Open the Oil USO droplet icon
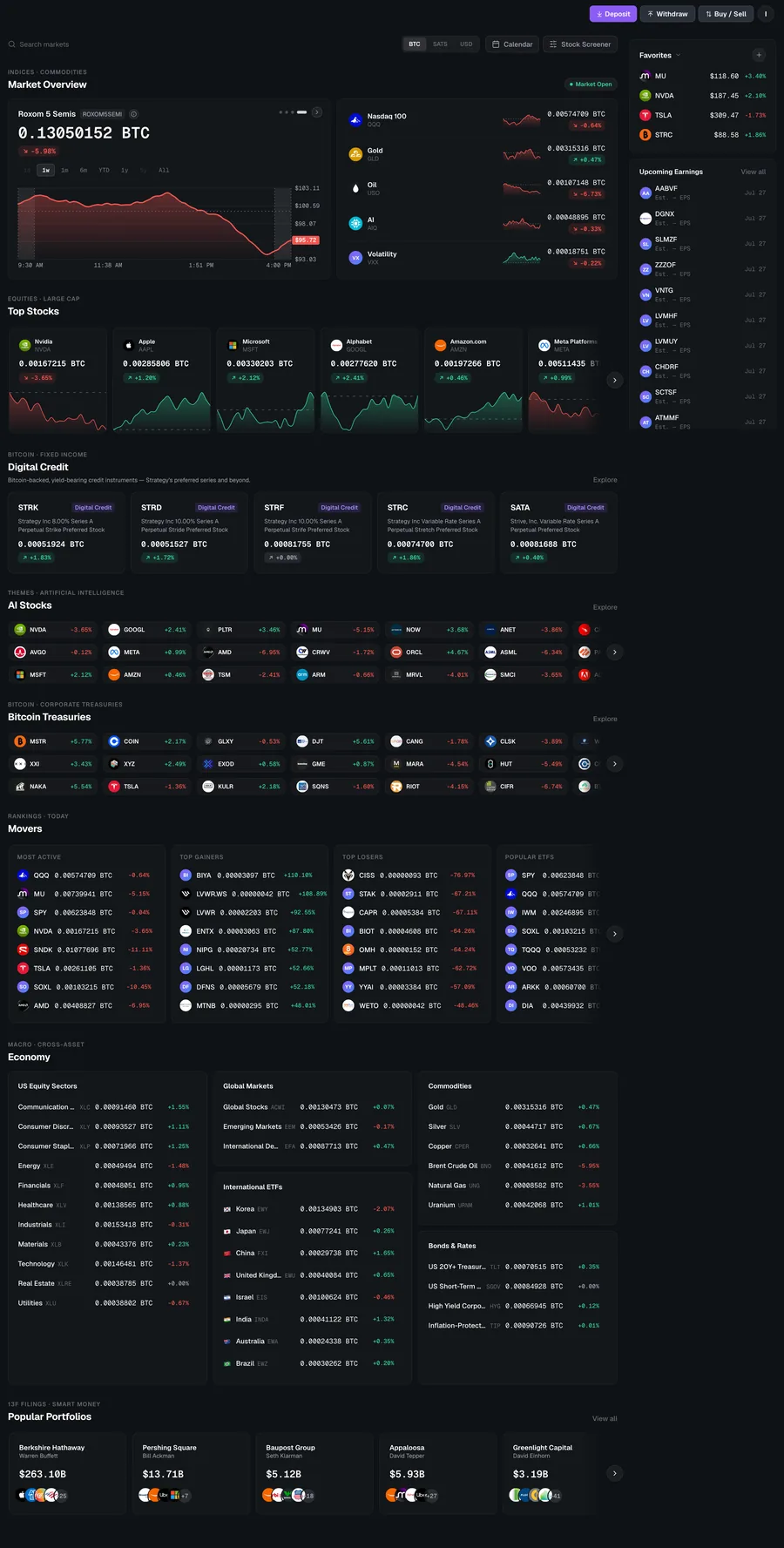This screenshot has width=784, height=1548. (x=355, y=188)
